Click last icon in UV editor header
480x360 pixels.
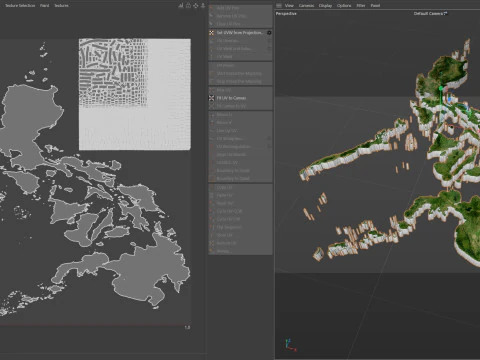tap(203, 5)
